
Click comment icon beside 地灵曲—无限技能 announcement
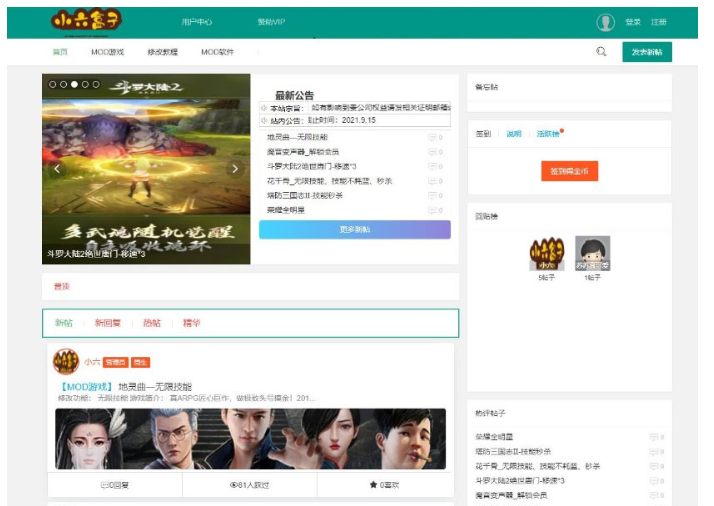pyautogui.click(x=432, y=137)
